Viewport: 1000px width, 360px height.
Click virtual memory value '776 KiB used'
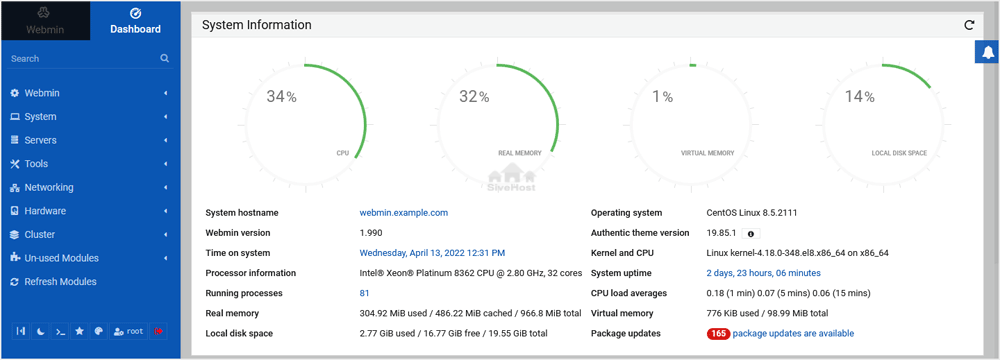[735, 313]
